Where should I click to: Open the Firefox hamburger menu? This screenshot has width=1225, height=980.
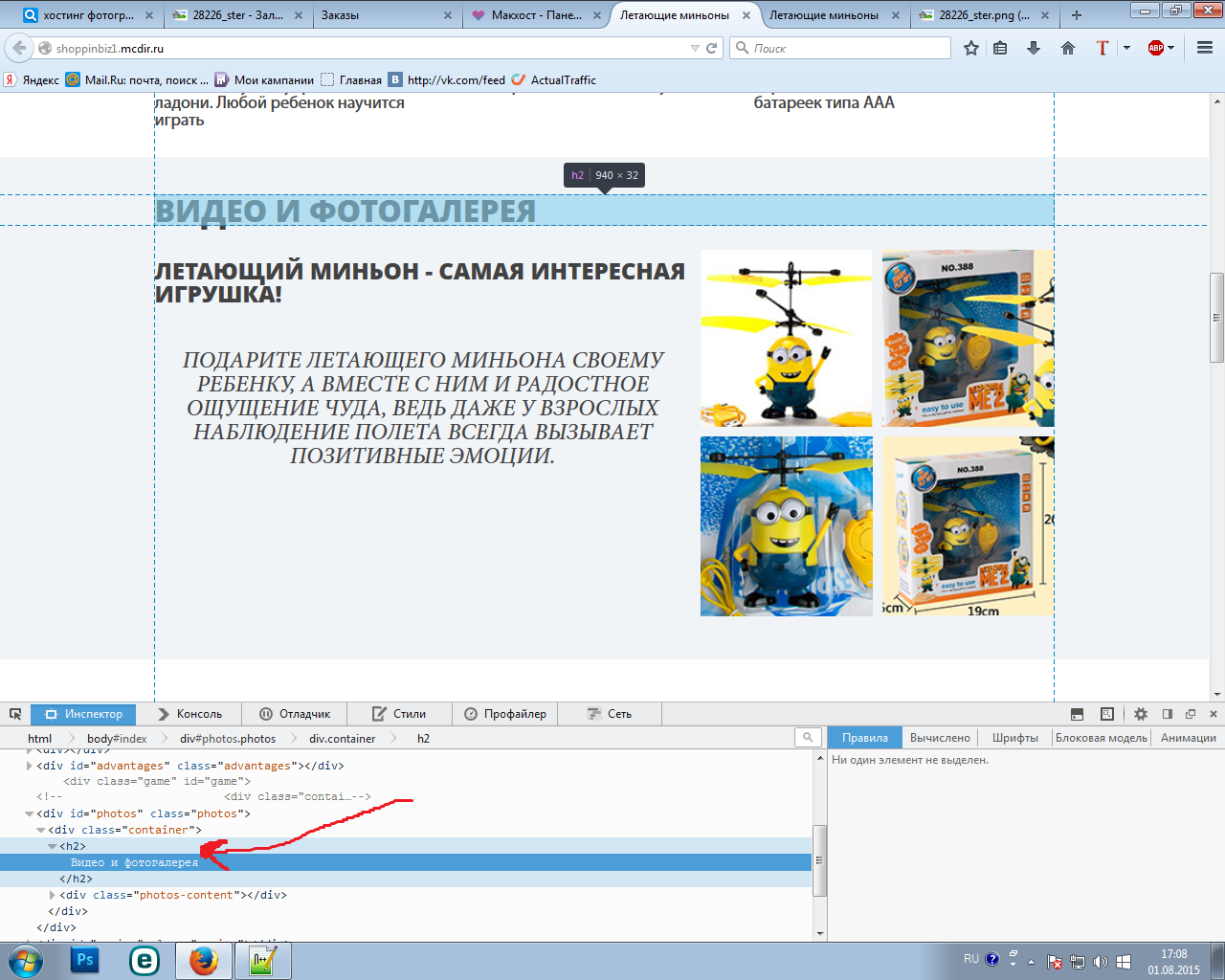click(x=1205, y=48)
